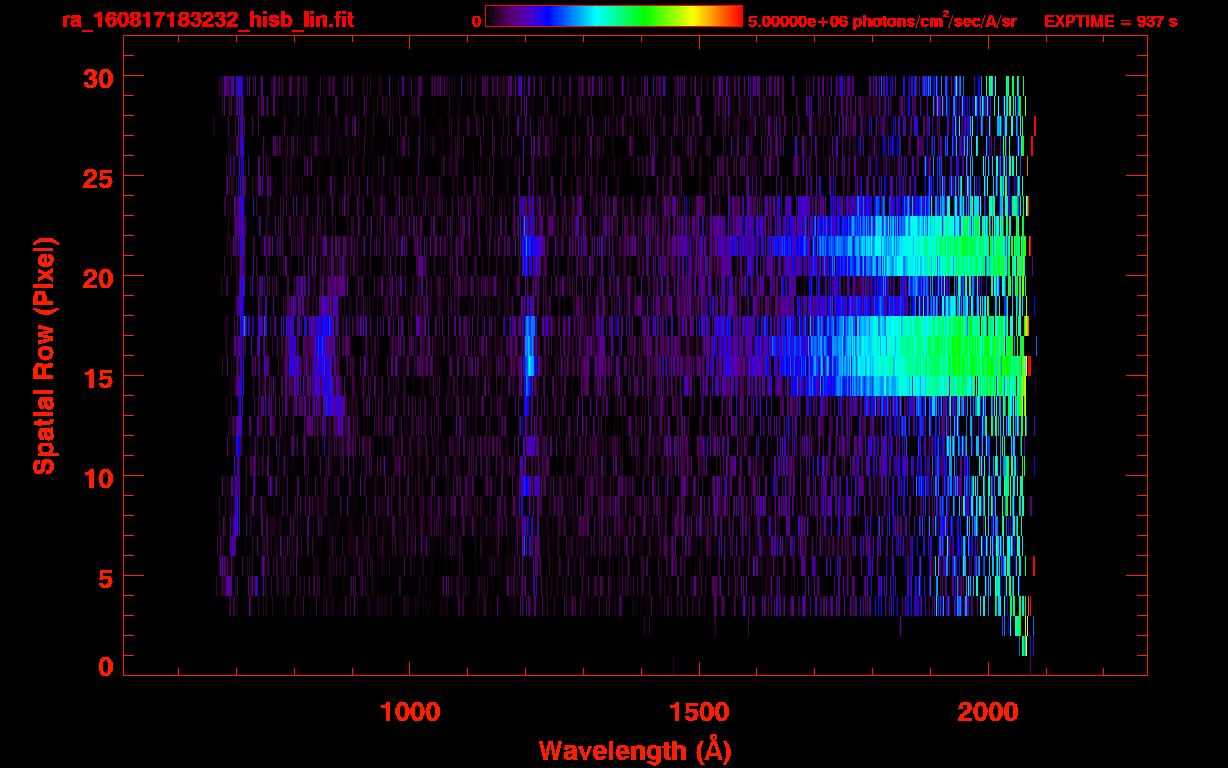Click the x-axis tick label 1000
Viewport: 1228px width, 768px height.
coord(410,712)
